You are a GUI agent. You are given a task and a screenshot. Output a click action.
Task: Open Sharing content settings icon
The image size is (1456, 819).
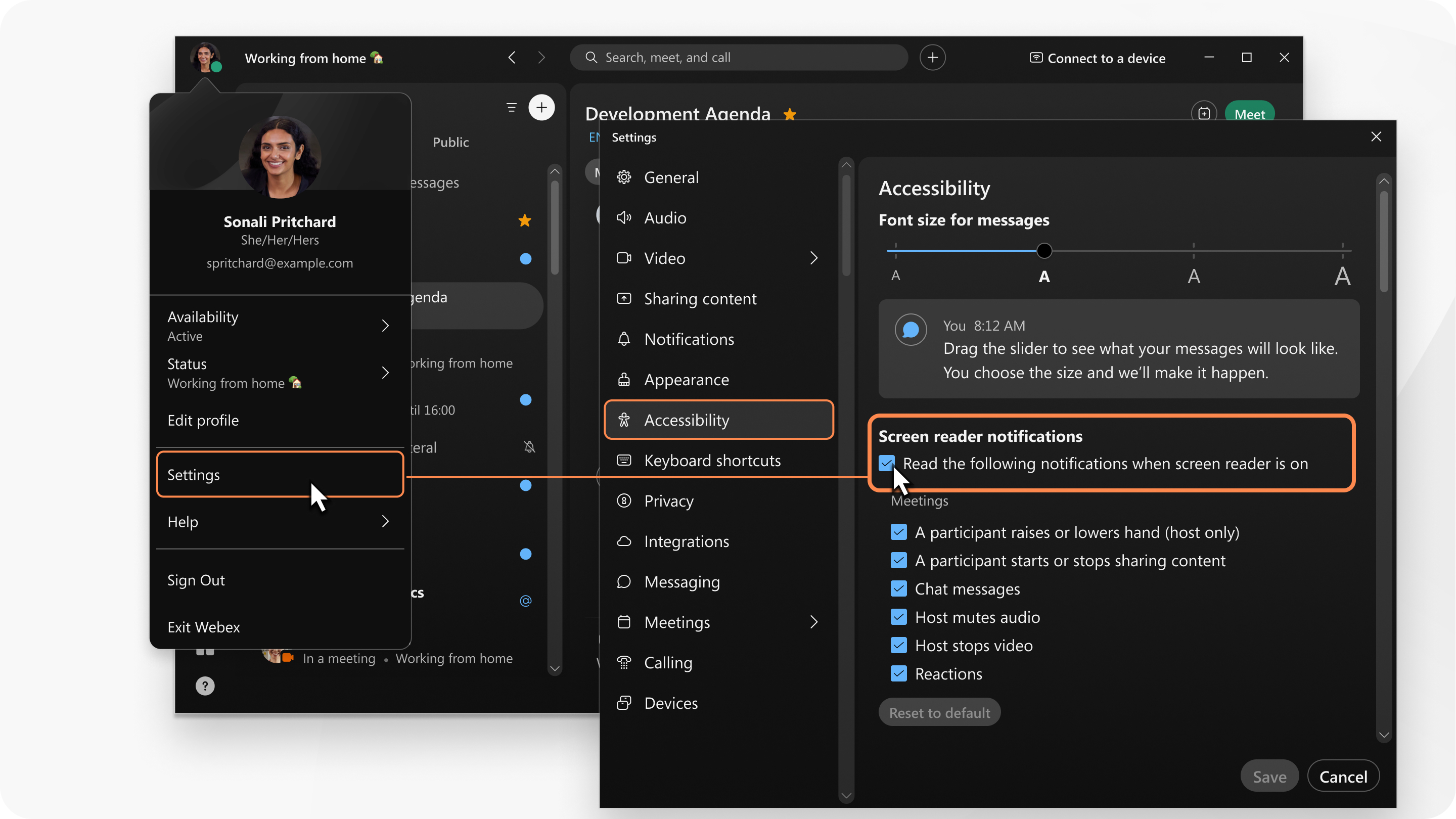coord(623,298)
